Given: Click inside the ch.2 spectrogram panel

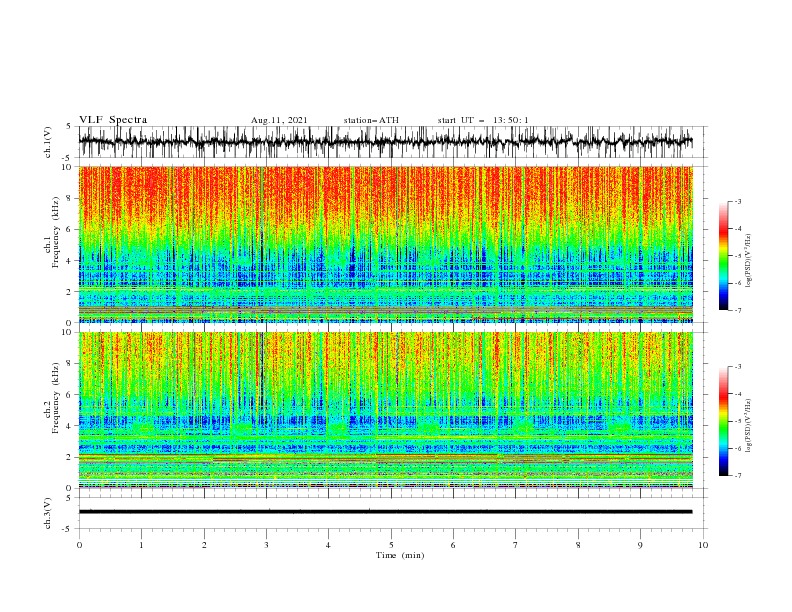Looking at the screenshot, I should pos(385,410).
